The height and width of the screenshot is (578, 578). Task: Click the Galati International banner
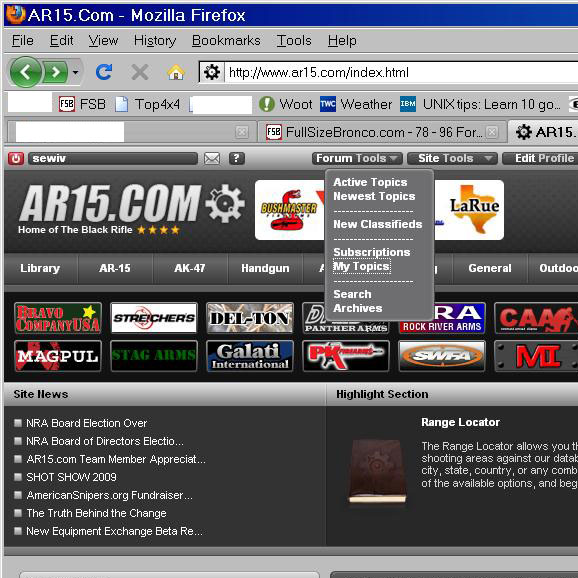click(250, 356)
